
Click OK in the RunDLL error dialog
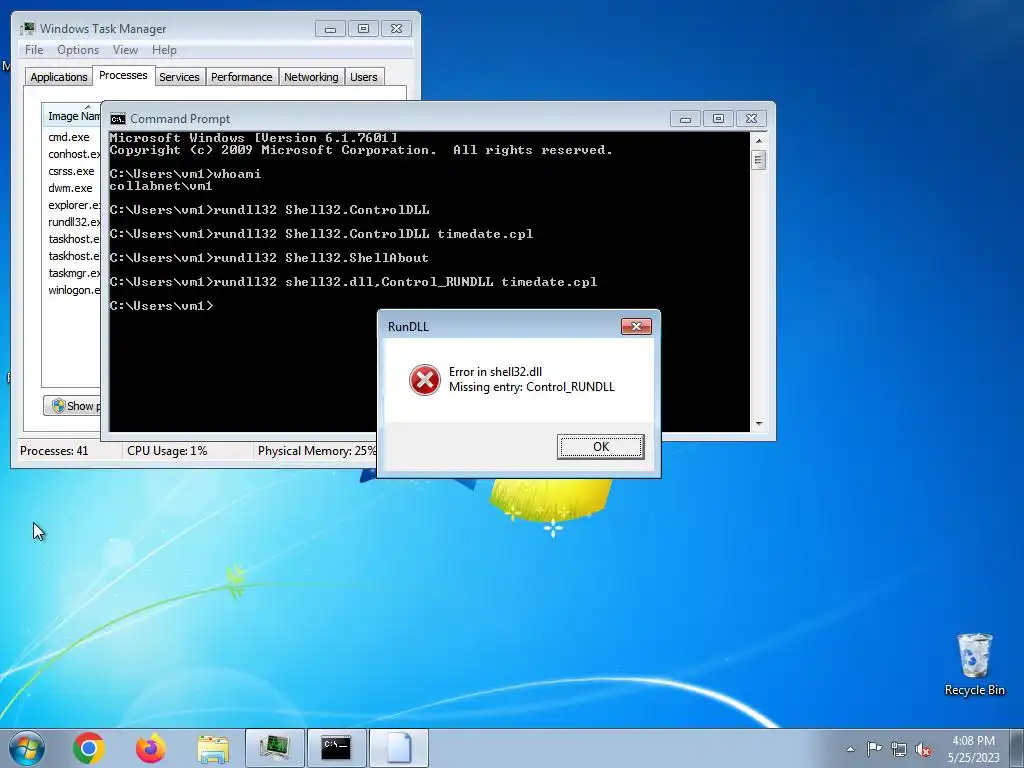tap(600, 447)
